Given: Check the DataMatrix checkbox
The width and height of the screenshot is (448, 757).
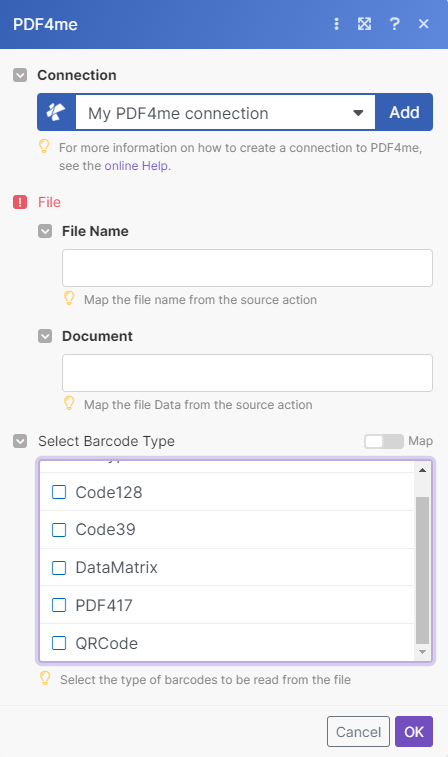Looking at the screenshot, I should [x=59, y=567].
